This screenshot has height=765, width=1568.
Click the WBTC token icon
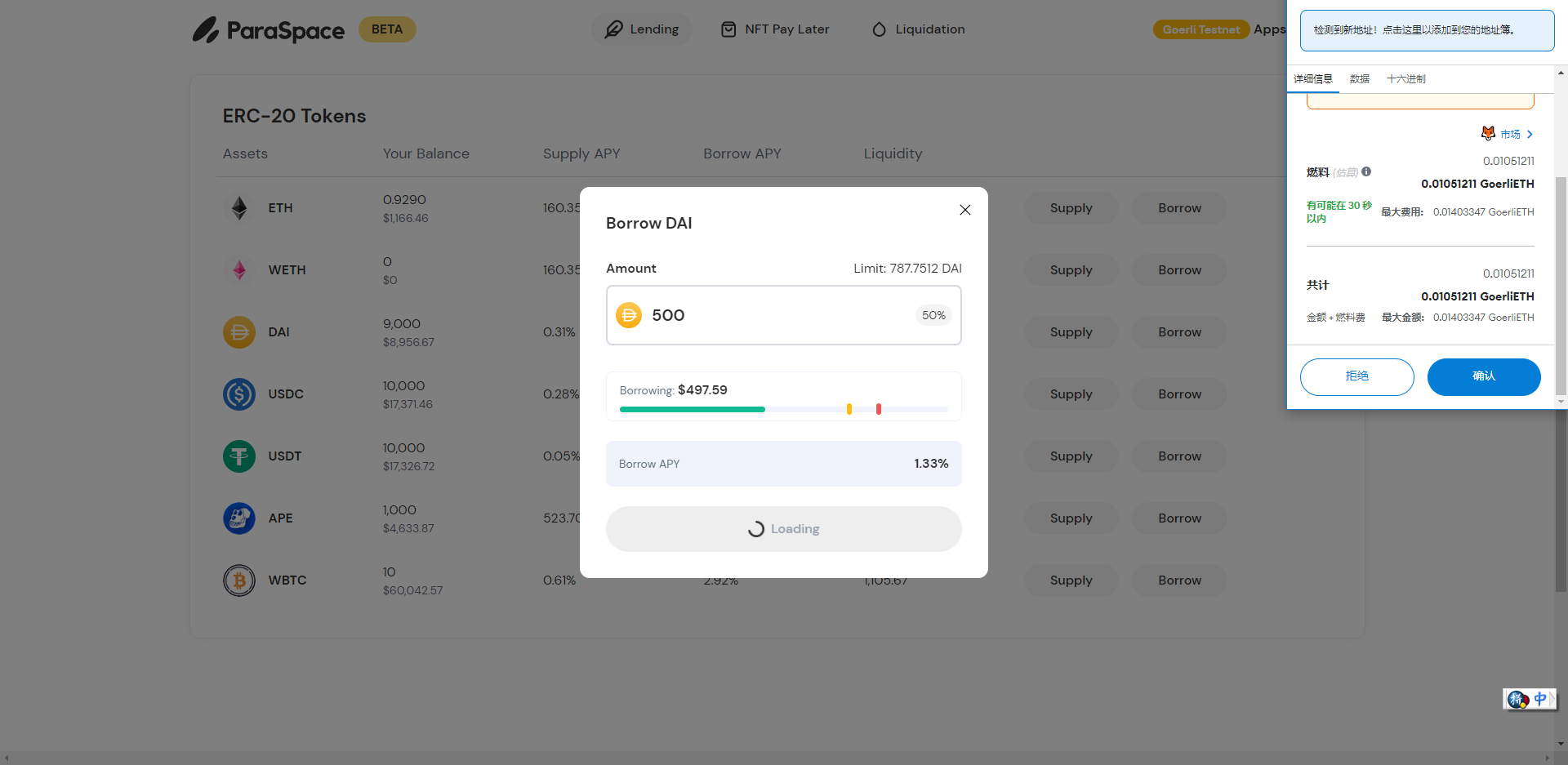click(239, 580)
